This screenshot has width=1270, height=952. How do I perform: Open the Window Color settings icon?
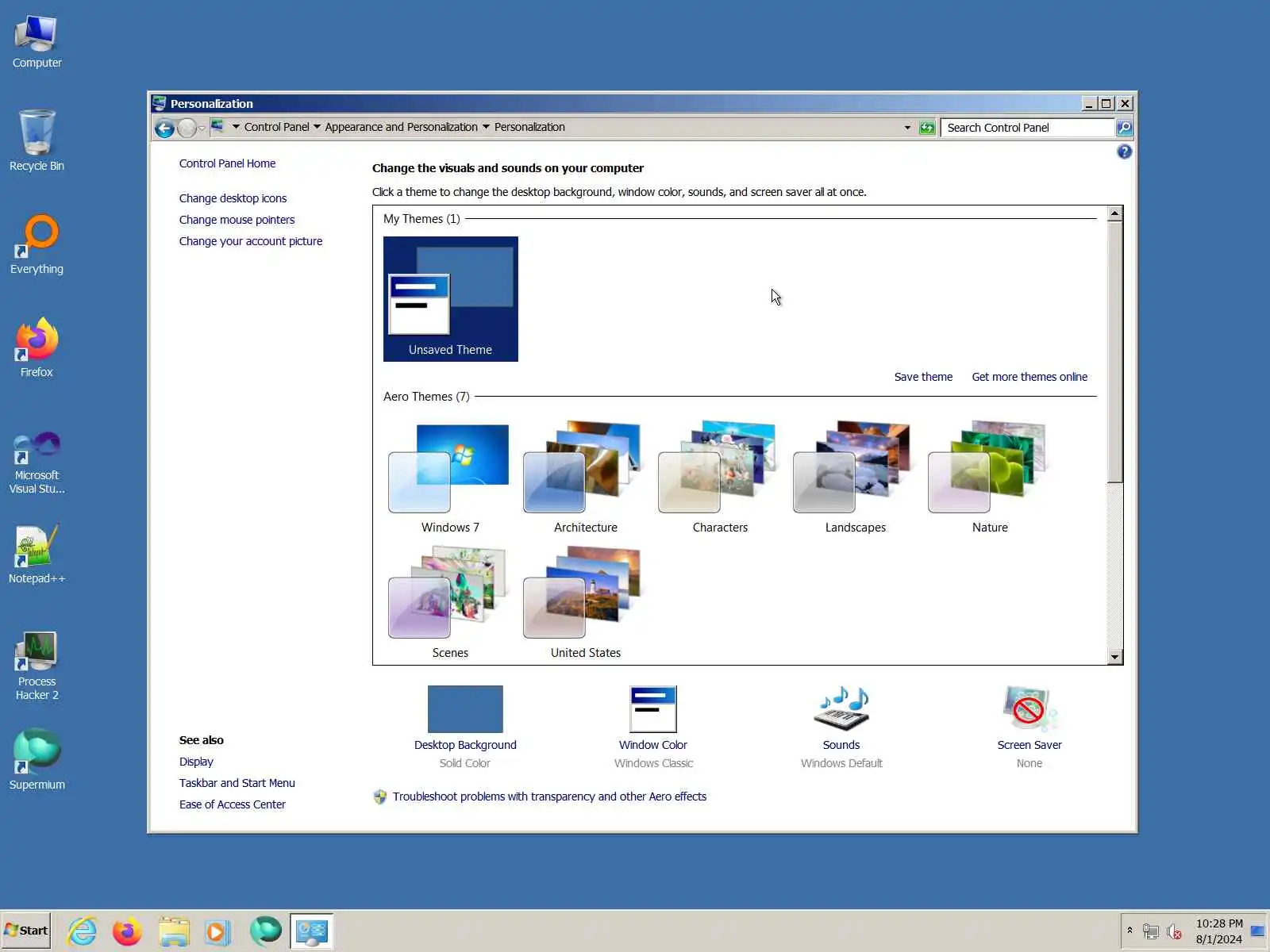(x=653, y=708)
